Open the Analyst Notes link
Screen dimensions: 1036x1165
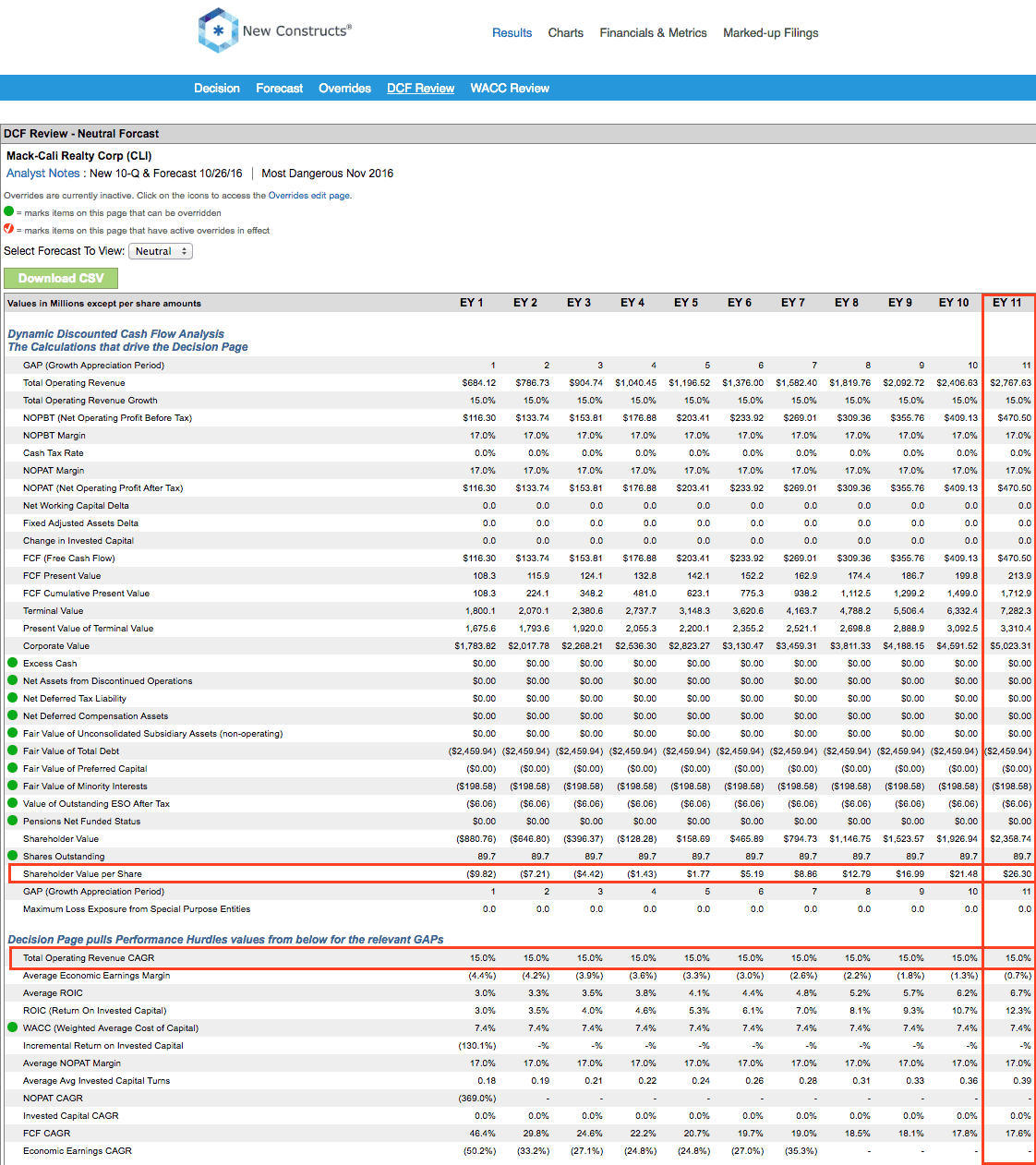coord(43,173)
